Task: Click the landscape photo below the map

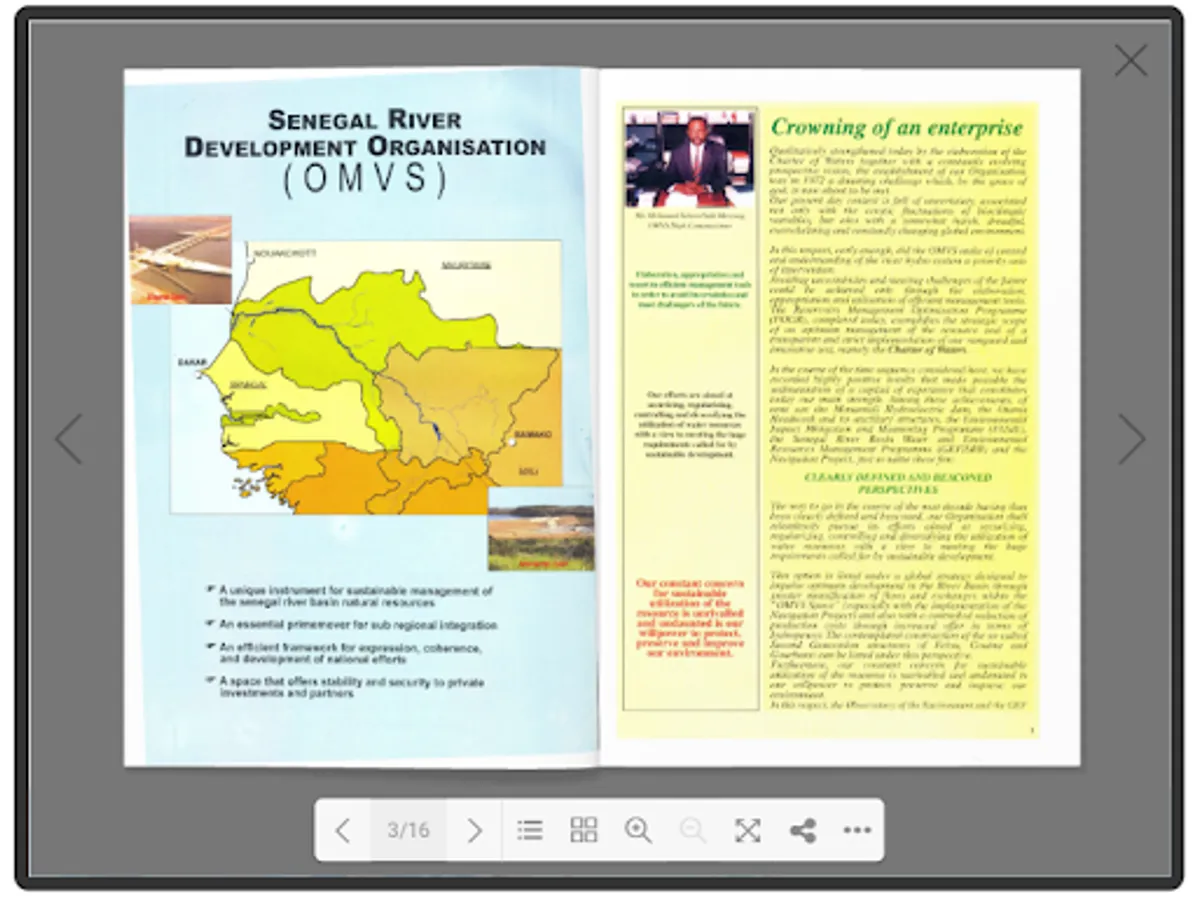Action: tap(541, 529)
